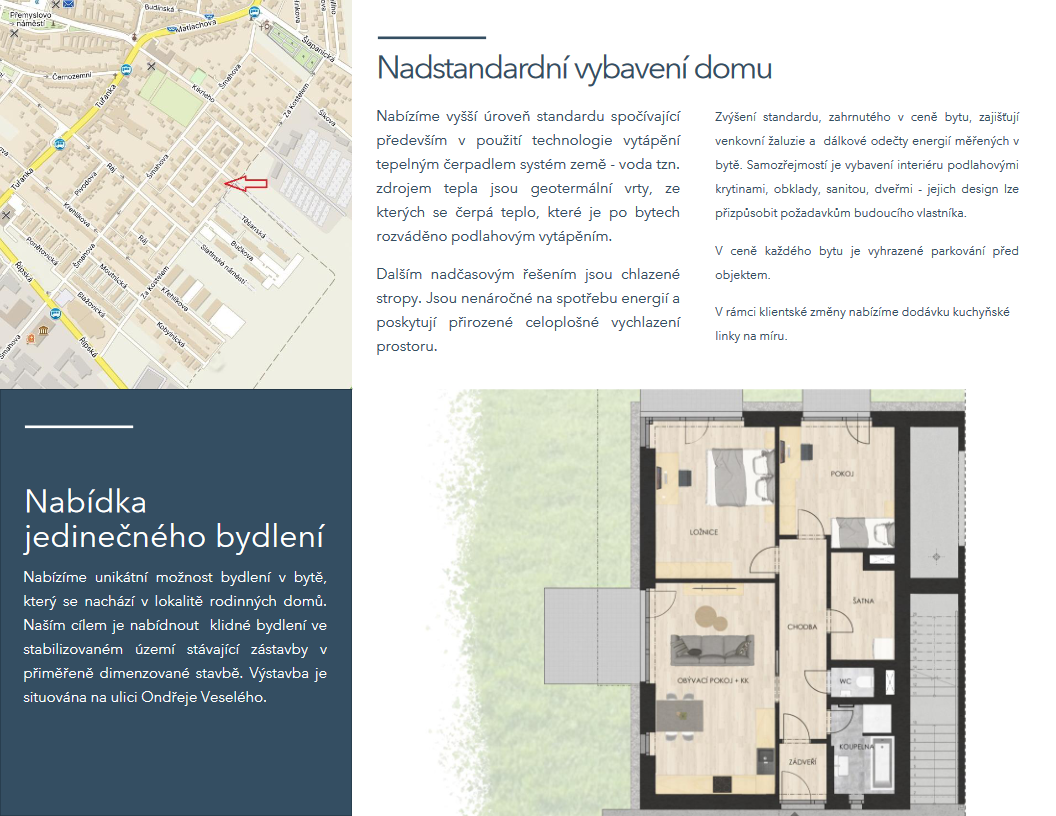This screenshot has height=816, width=1056.
Task: Click paragraph starting 'Zvýšení standardu, zahrnutého'
Action: tap(867, 165)
